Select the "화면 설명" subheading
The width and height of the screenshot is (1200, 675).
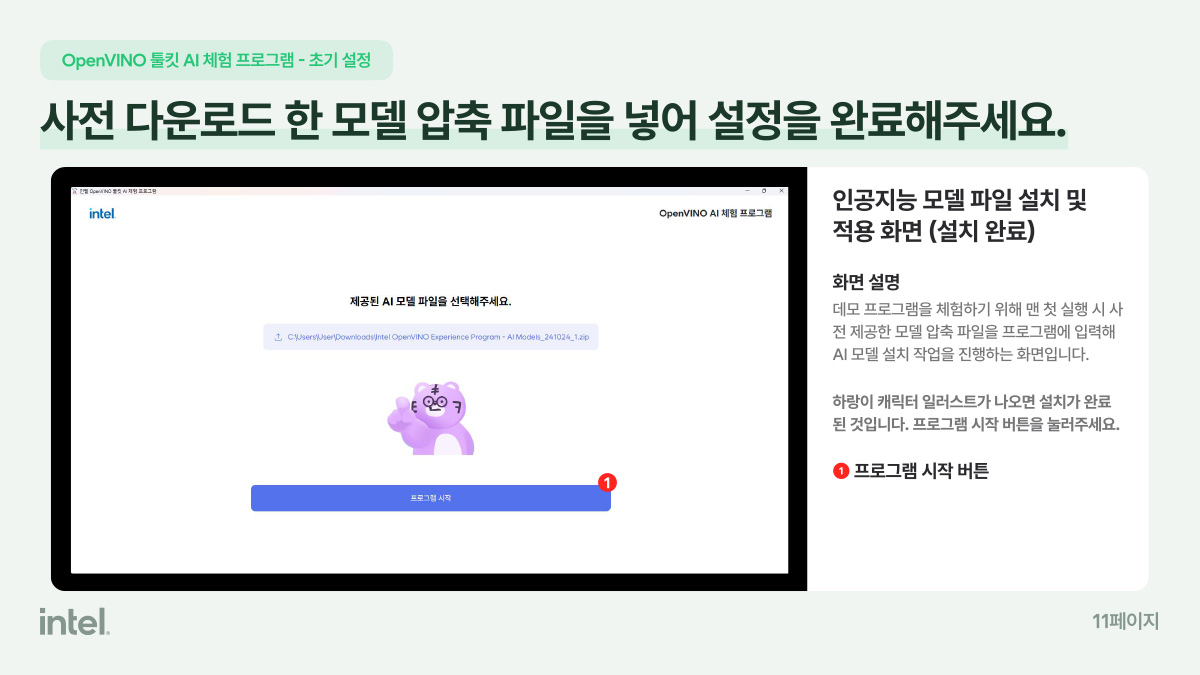pos(868,282)
